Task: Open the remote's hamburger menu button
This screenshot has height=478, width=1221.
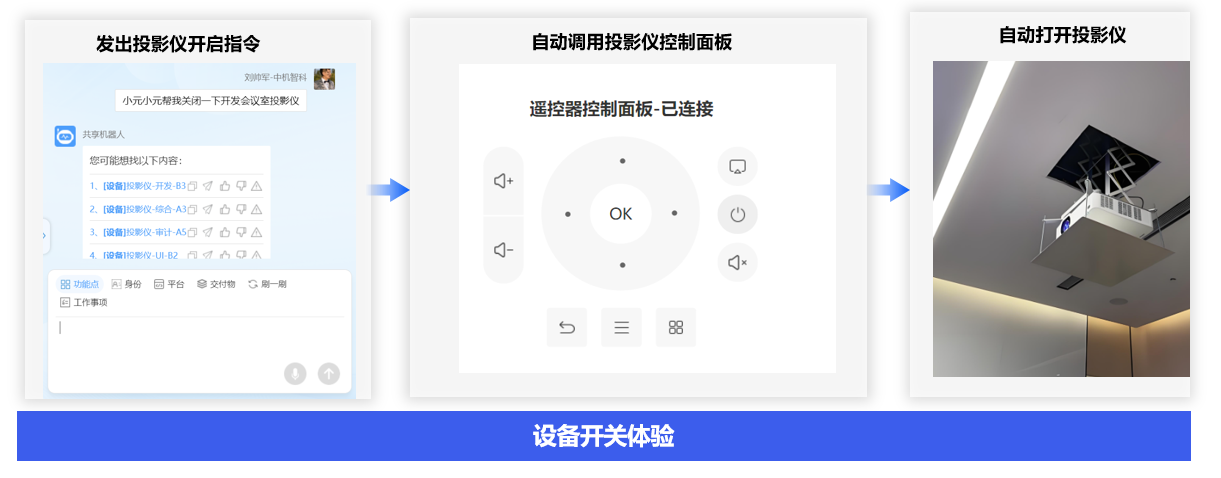Action: [x=621, y=327]
